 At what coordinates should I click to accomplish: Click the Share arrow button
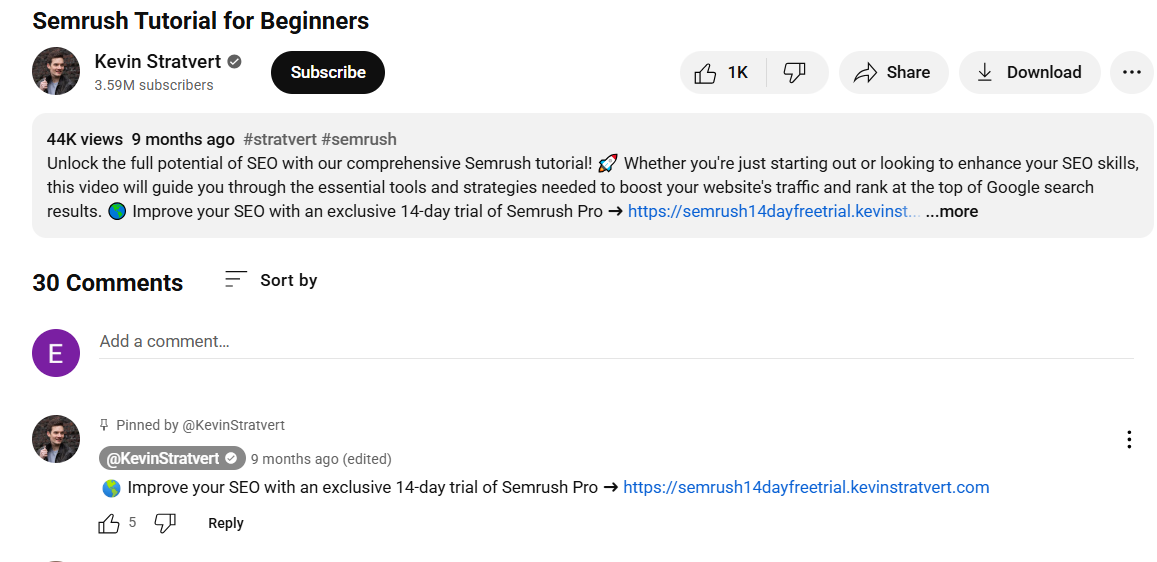coord(893,72)
